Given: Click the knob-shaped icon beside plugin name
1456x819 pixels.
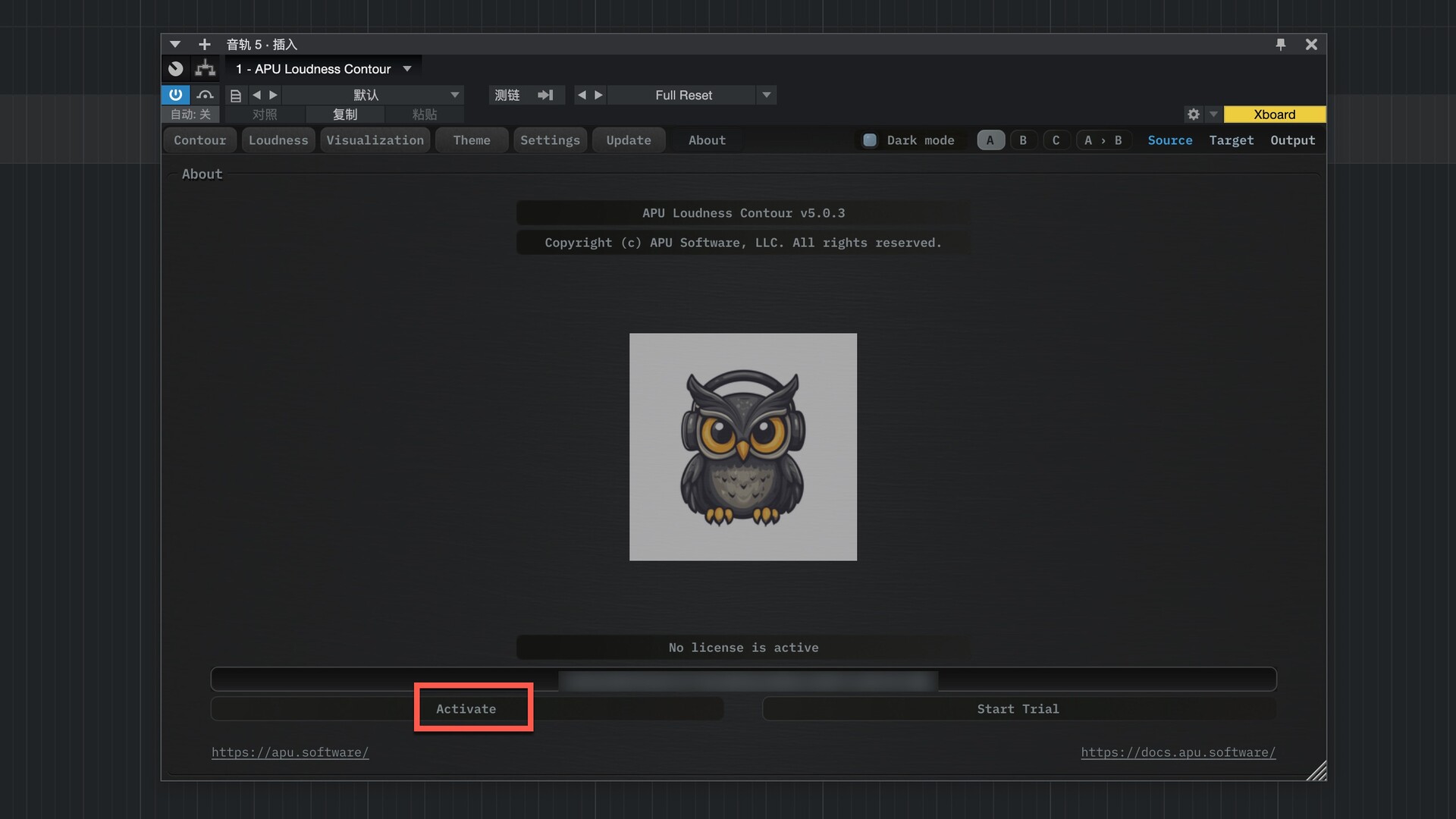Looking at the screenshot, I should click(x=176, y=69).
